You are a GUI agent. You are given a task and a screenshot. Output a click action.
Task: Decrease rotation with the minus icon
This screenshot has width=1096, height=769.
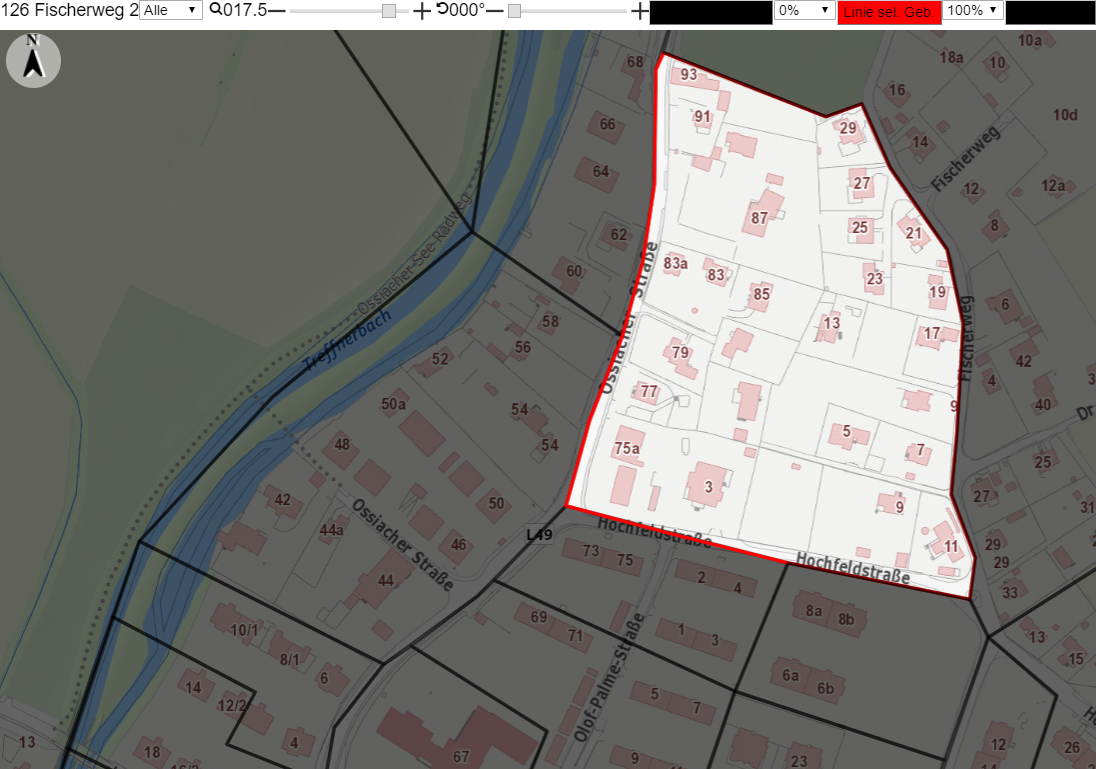tap(495, 10)
